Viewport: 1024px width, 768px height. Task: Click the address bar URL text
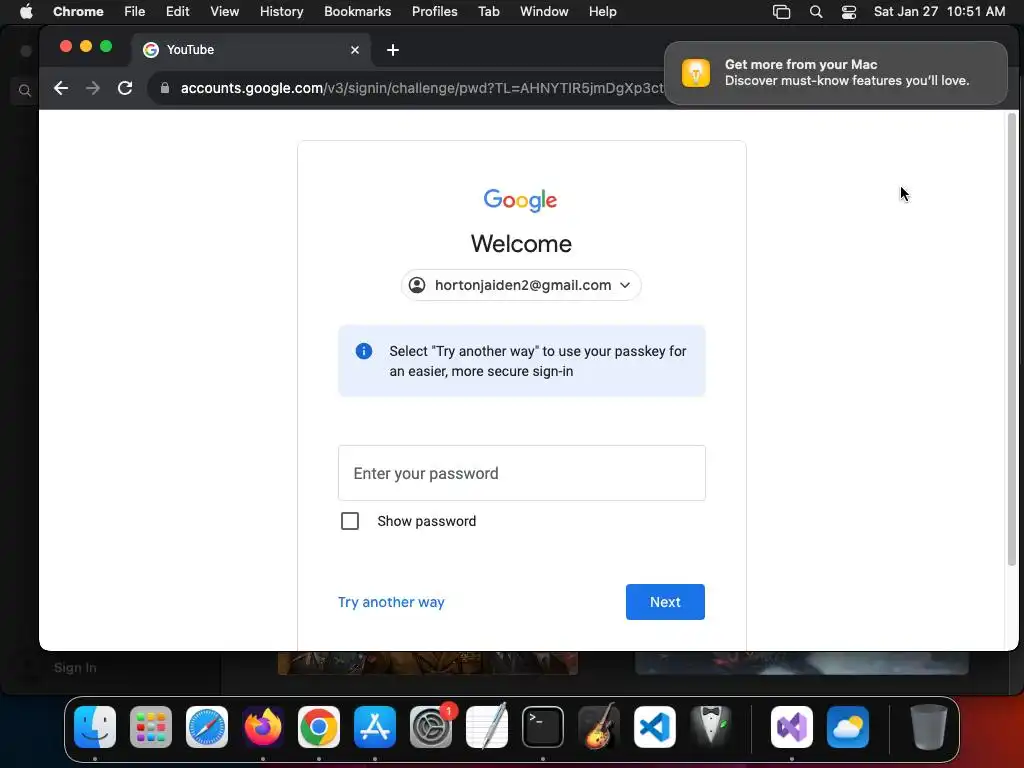(422, 88)
